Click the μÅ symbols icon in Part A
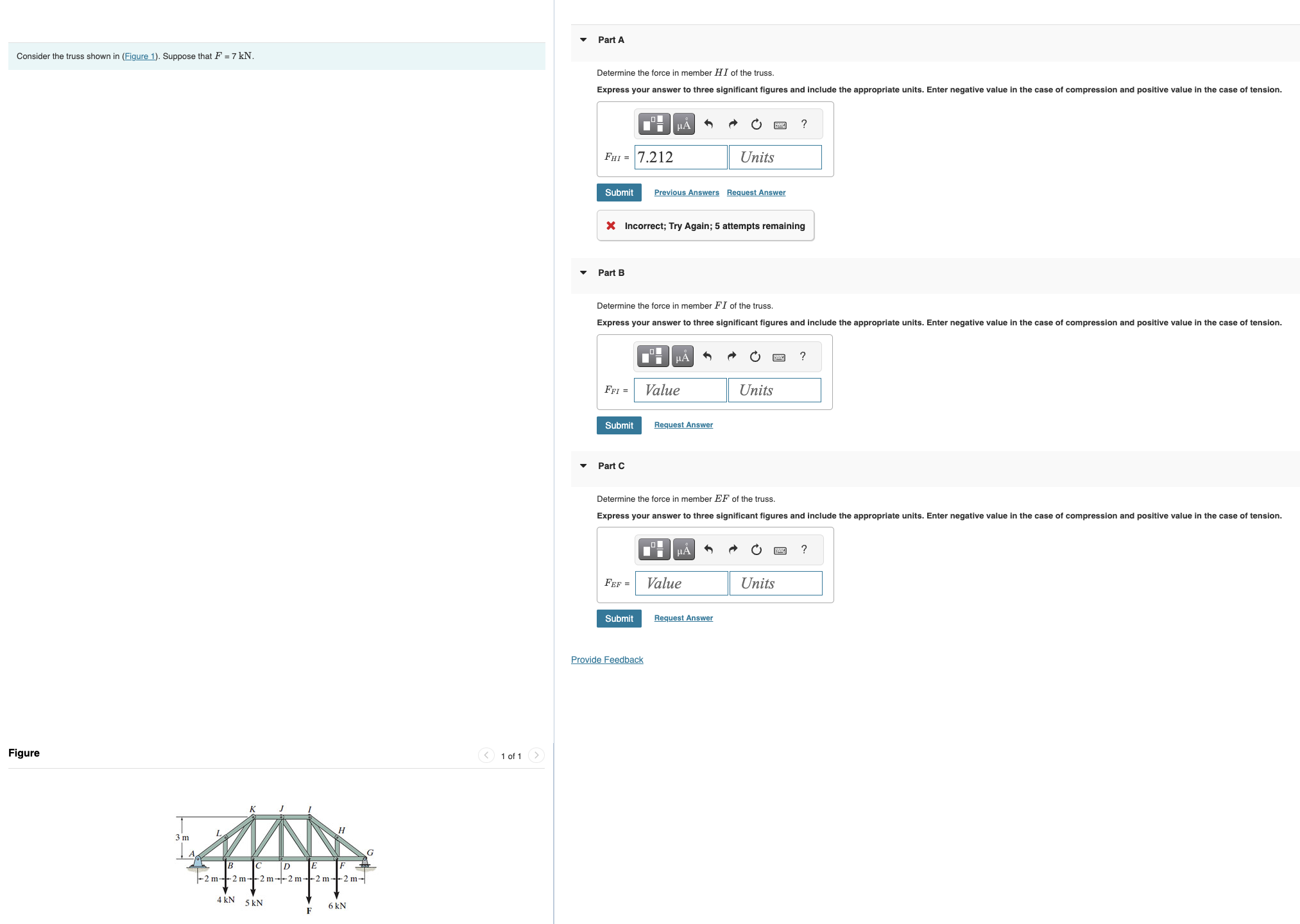Image resolution: width=1300 pixels, height=924 pixels. coord(683,124)
